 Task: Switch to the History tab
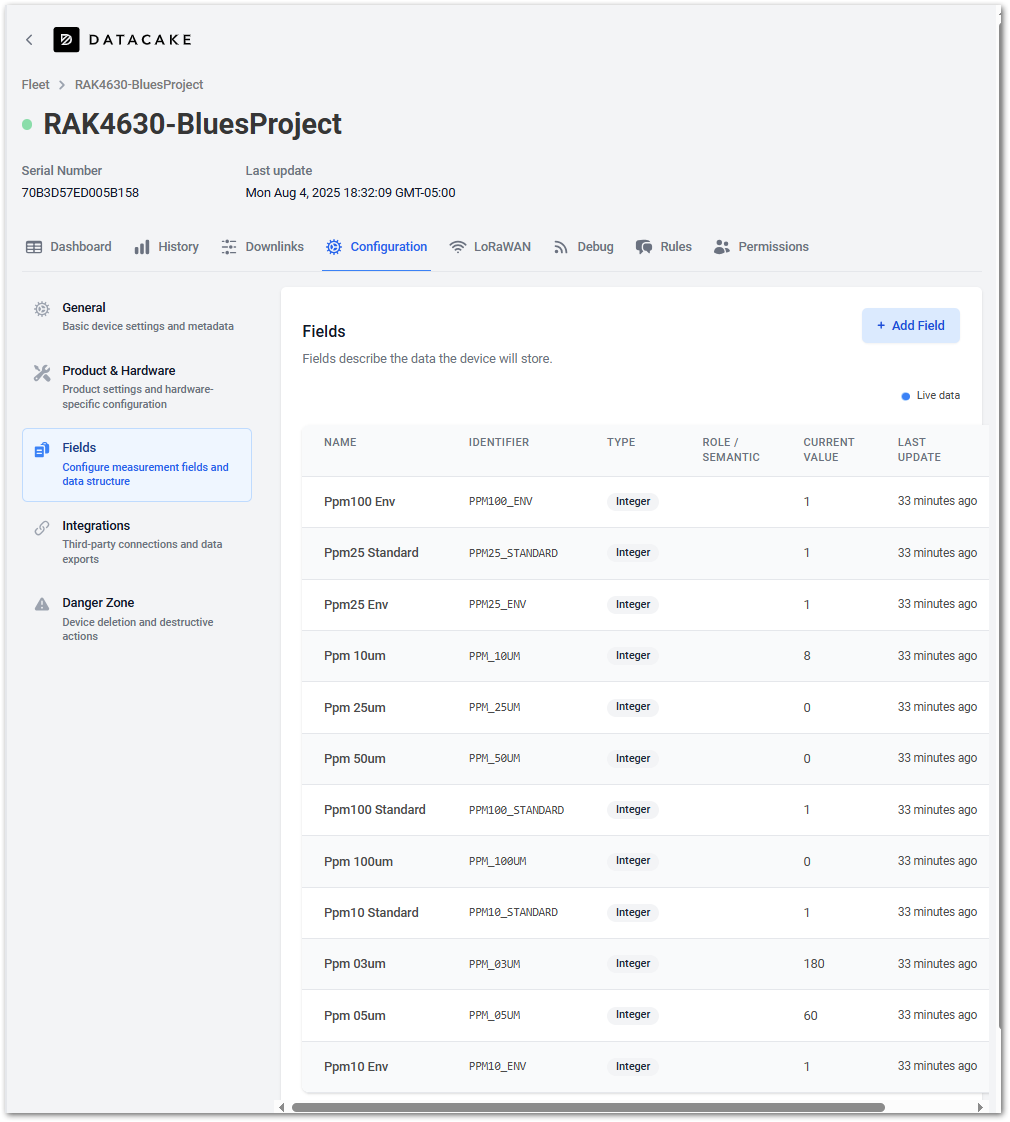click(x=166, y=247)
